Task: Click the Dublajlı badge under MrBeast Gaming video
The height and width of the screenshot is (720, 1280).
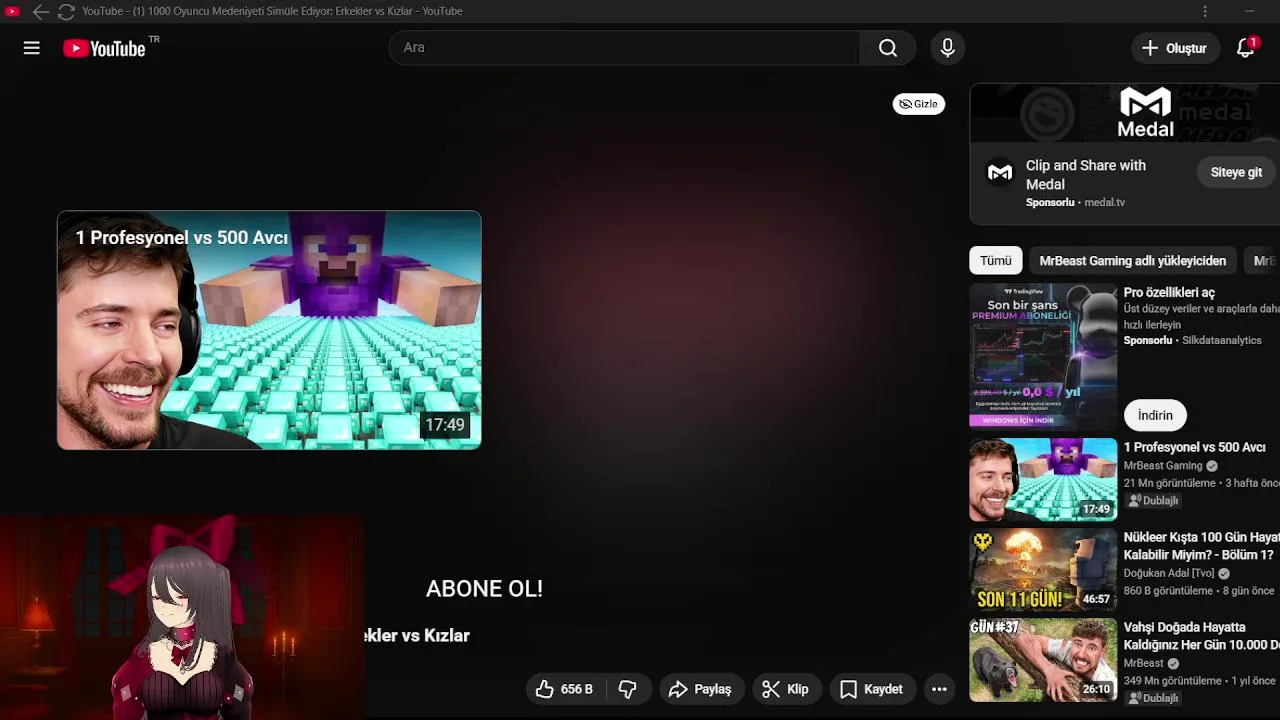Action: pyautogui.click(x=1155, y=500)
